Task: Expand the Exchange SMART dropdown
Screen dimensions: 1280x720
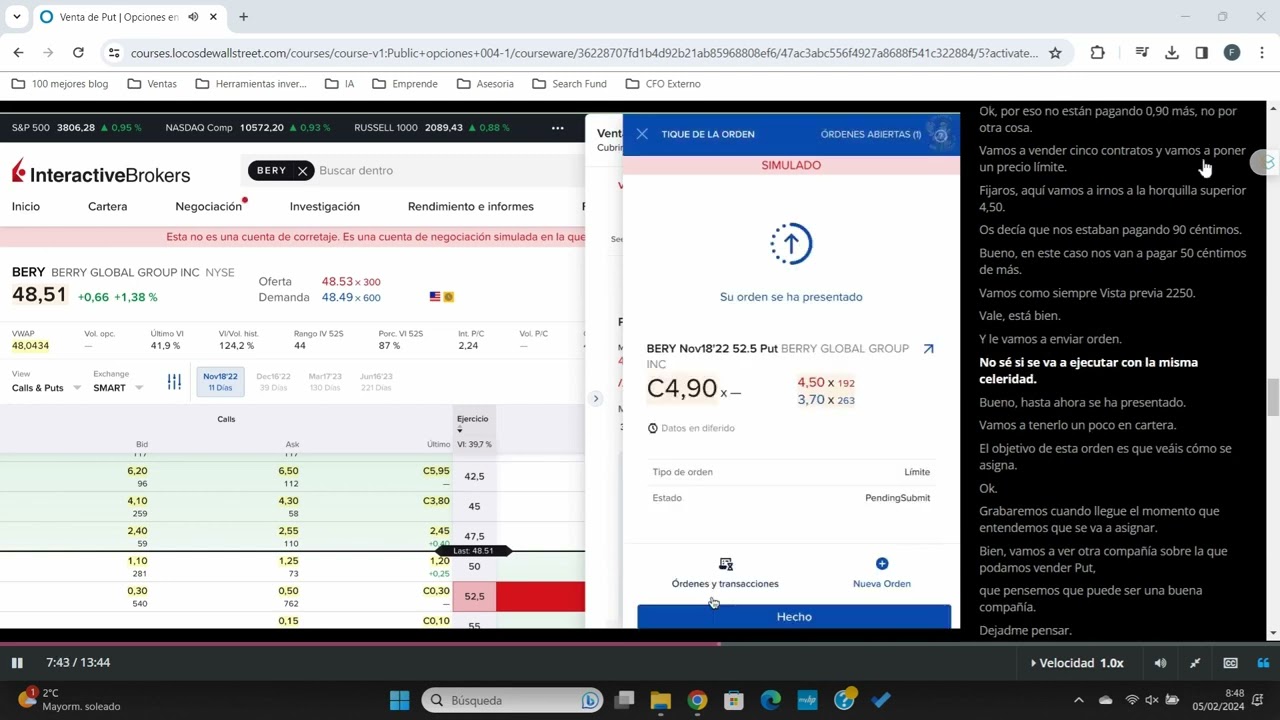Action: pos(118,388)
